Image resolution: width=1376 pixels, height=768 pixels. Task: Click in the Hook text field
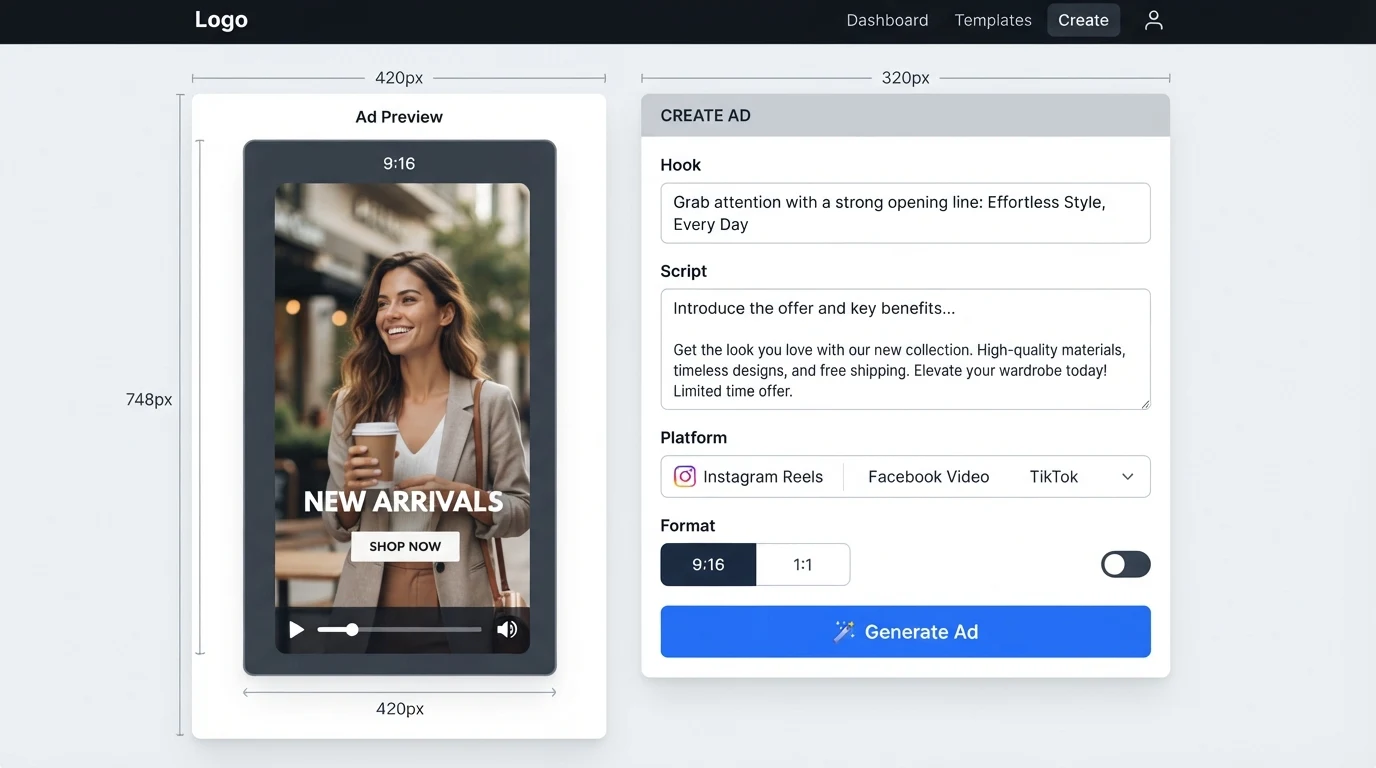[905, 213]
